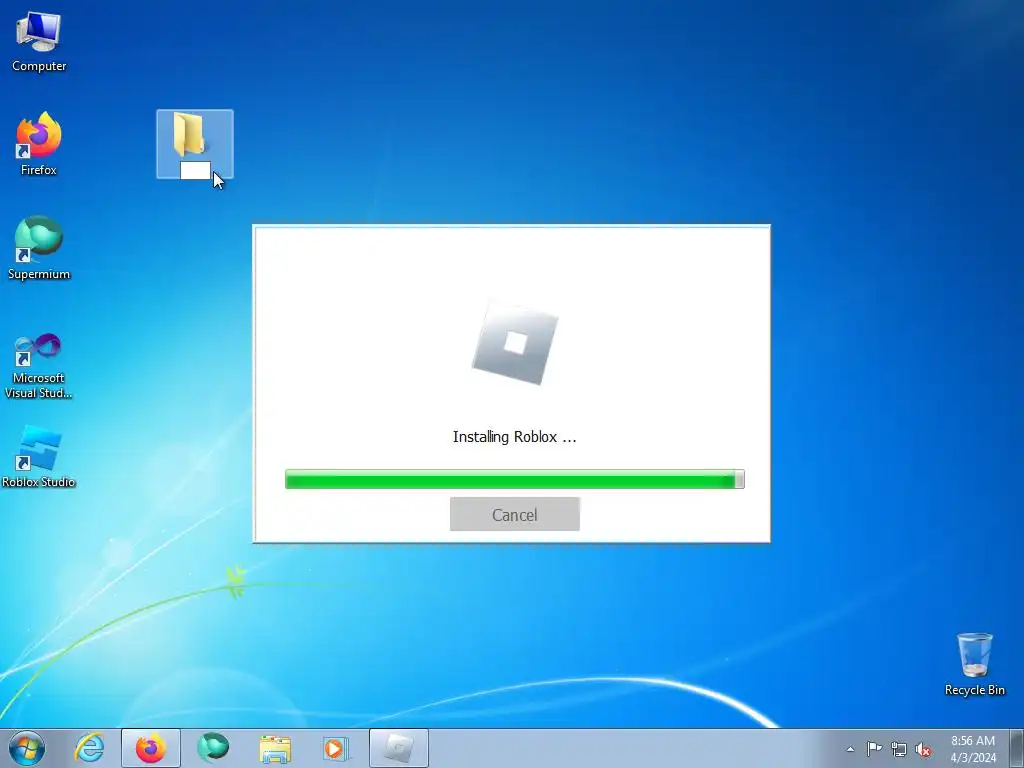Open Supermium from the taskbar
The height and width of the screenshot is (768, 1024).
point(213,748)
